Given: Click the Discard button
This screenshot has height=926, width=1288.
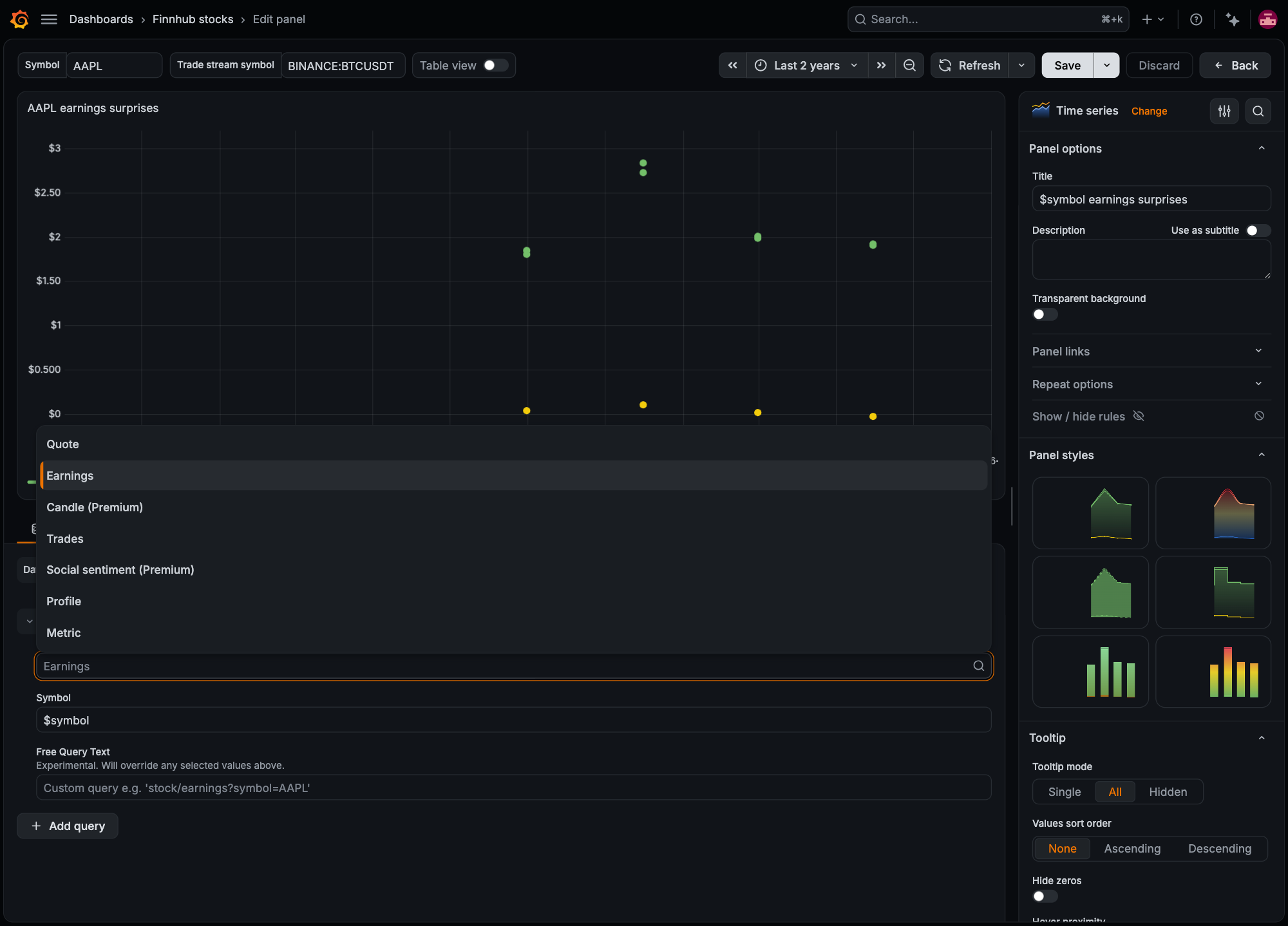Looking at the screenshot, I should [x=1159, y=65].
